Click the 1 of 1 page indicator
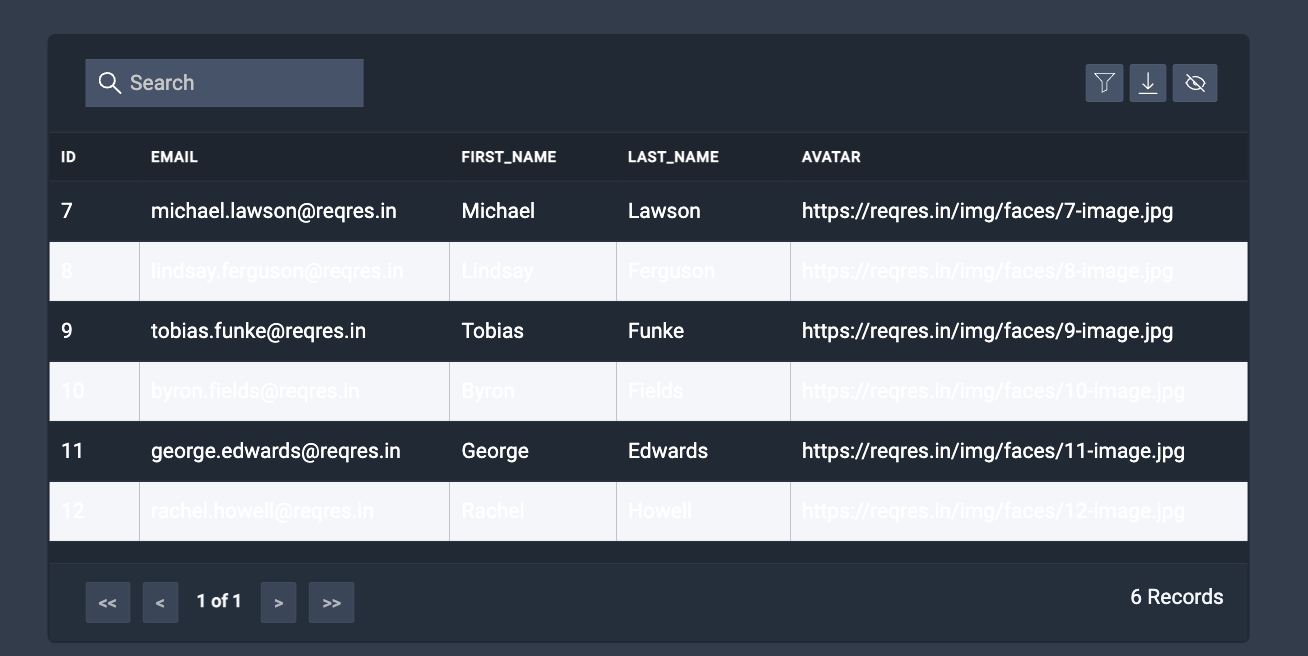Screen dimensions: 1308x656 click(219, 601)
